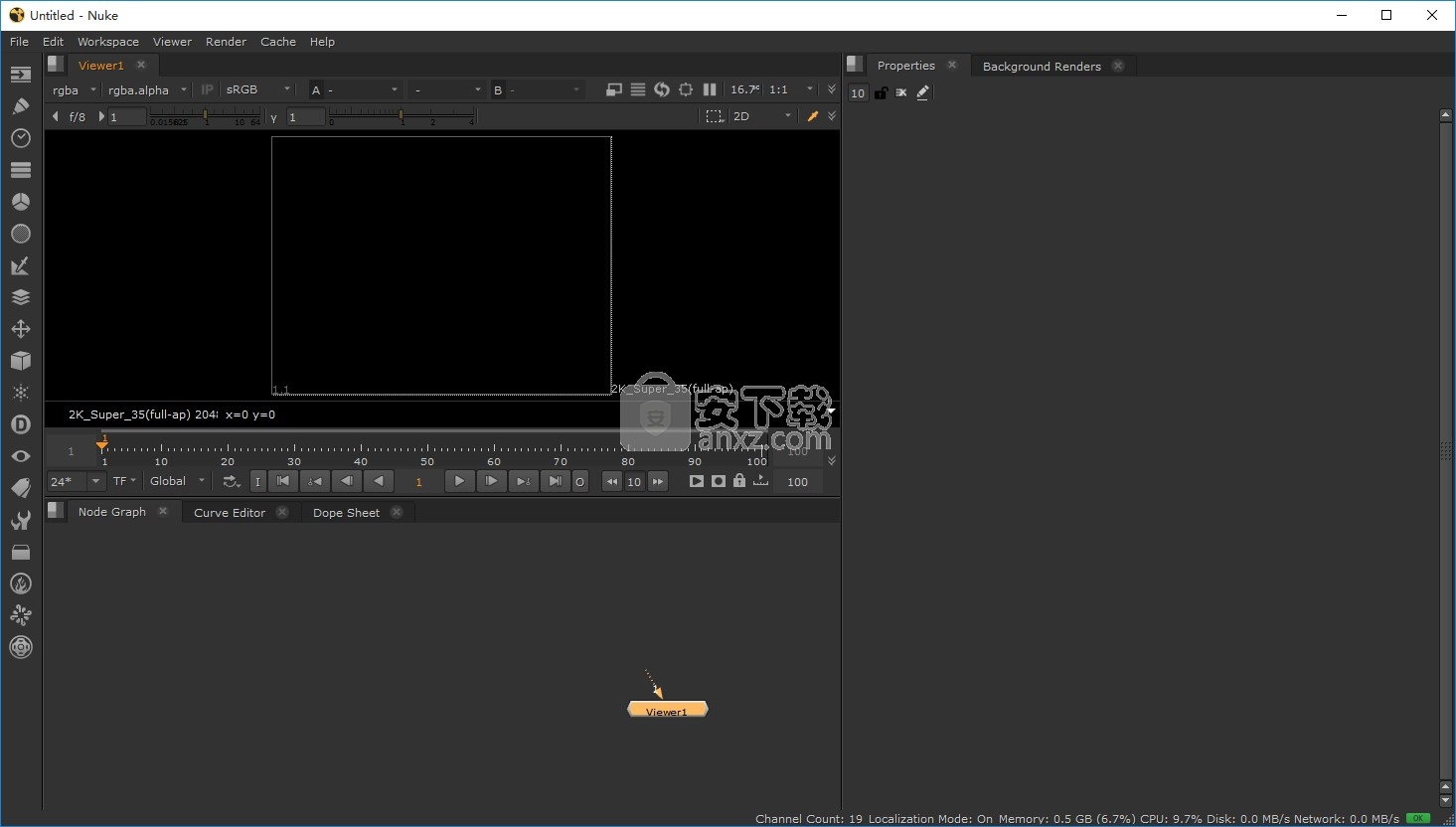Toggle the playback loop mode button
The width and height of the screenshot is (1456, 827).
(231, 481)
